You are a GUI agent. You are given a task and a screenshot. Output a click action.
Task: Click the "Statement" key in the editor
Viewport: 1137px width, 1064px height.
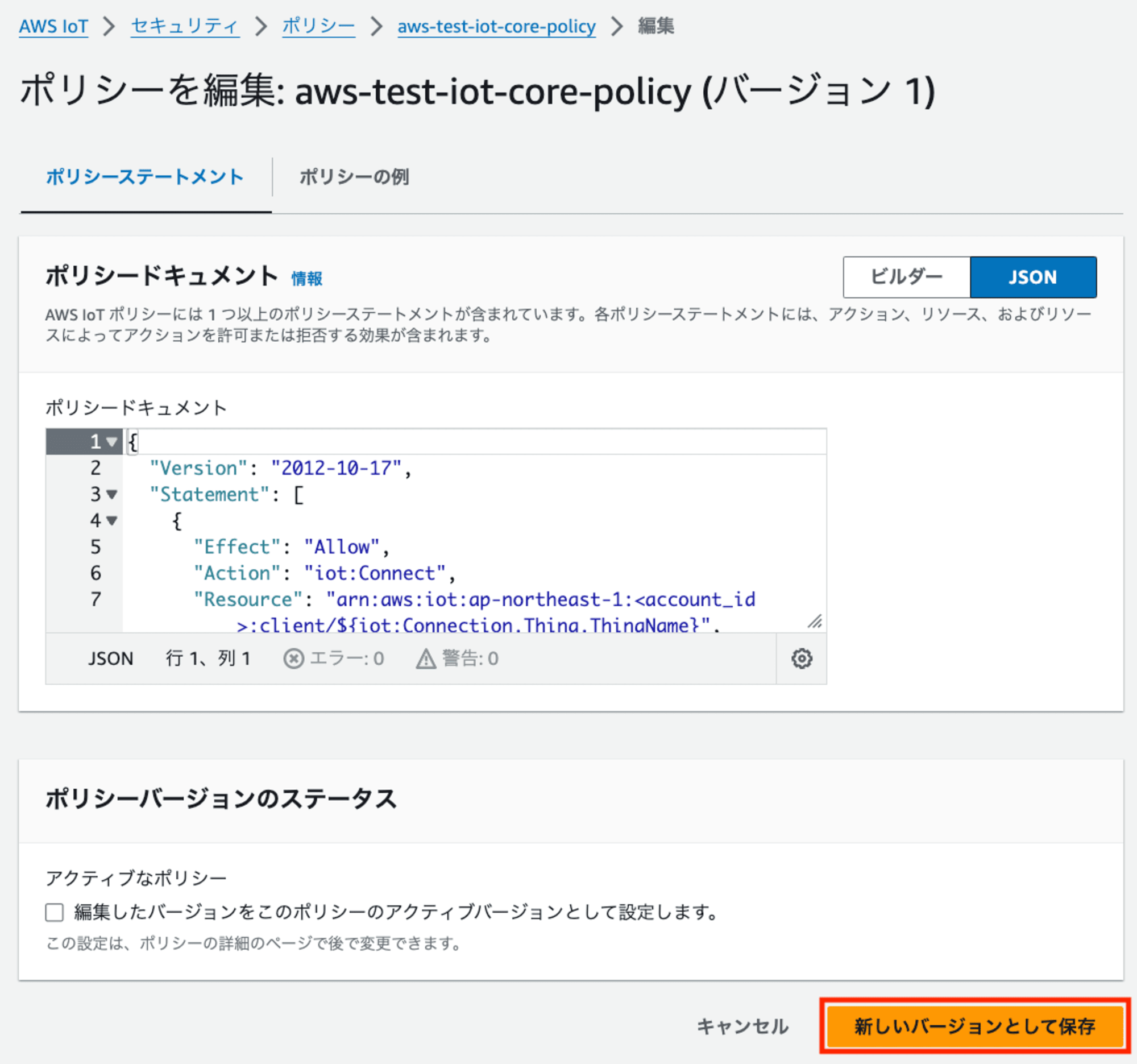(x=209, y=494)
